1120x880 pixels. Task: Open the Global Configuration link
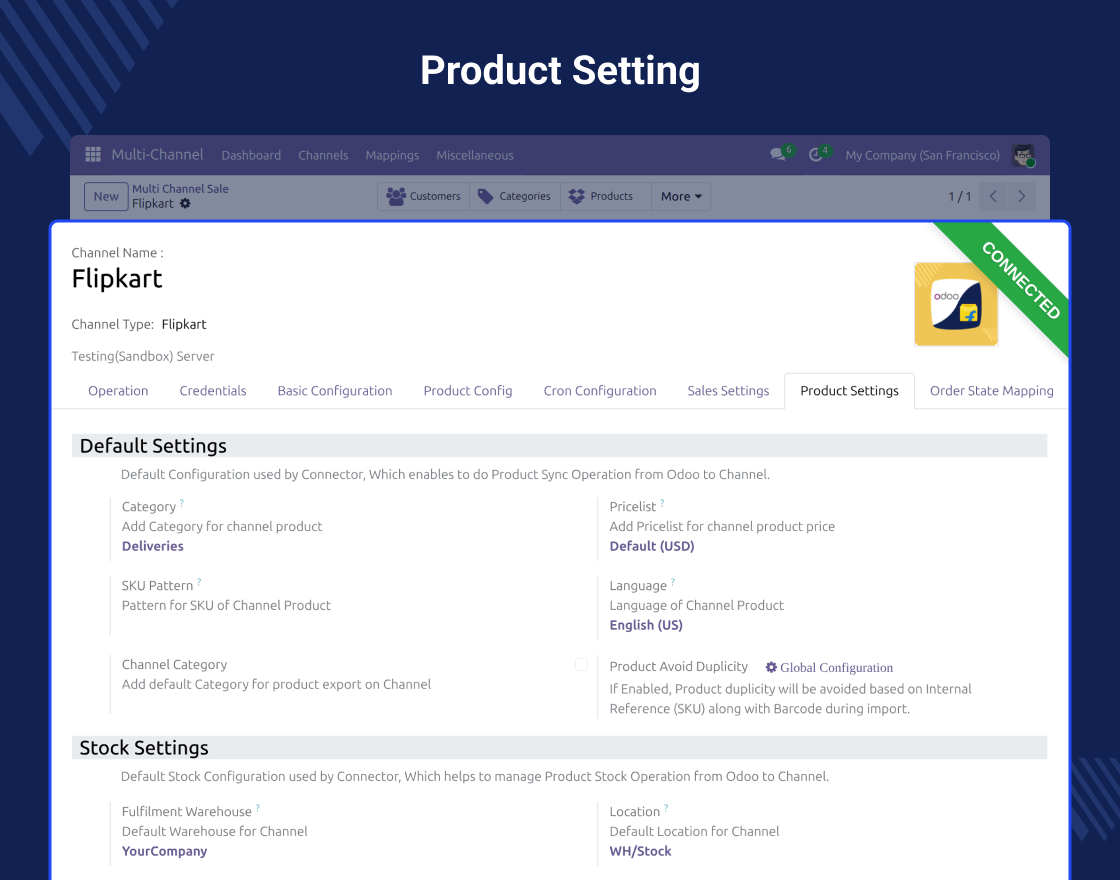click(x=836, y=667)
